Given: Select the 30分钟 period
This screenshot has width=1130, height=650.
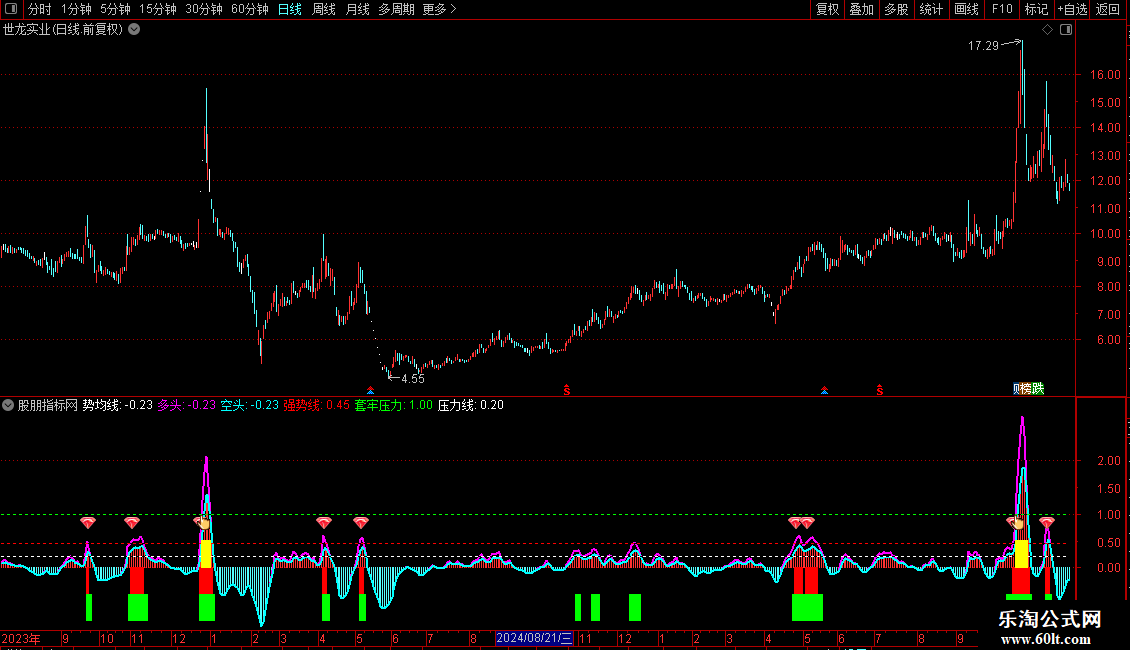Looking at the screenshot, I should tap(203, 9).
